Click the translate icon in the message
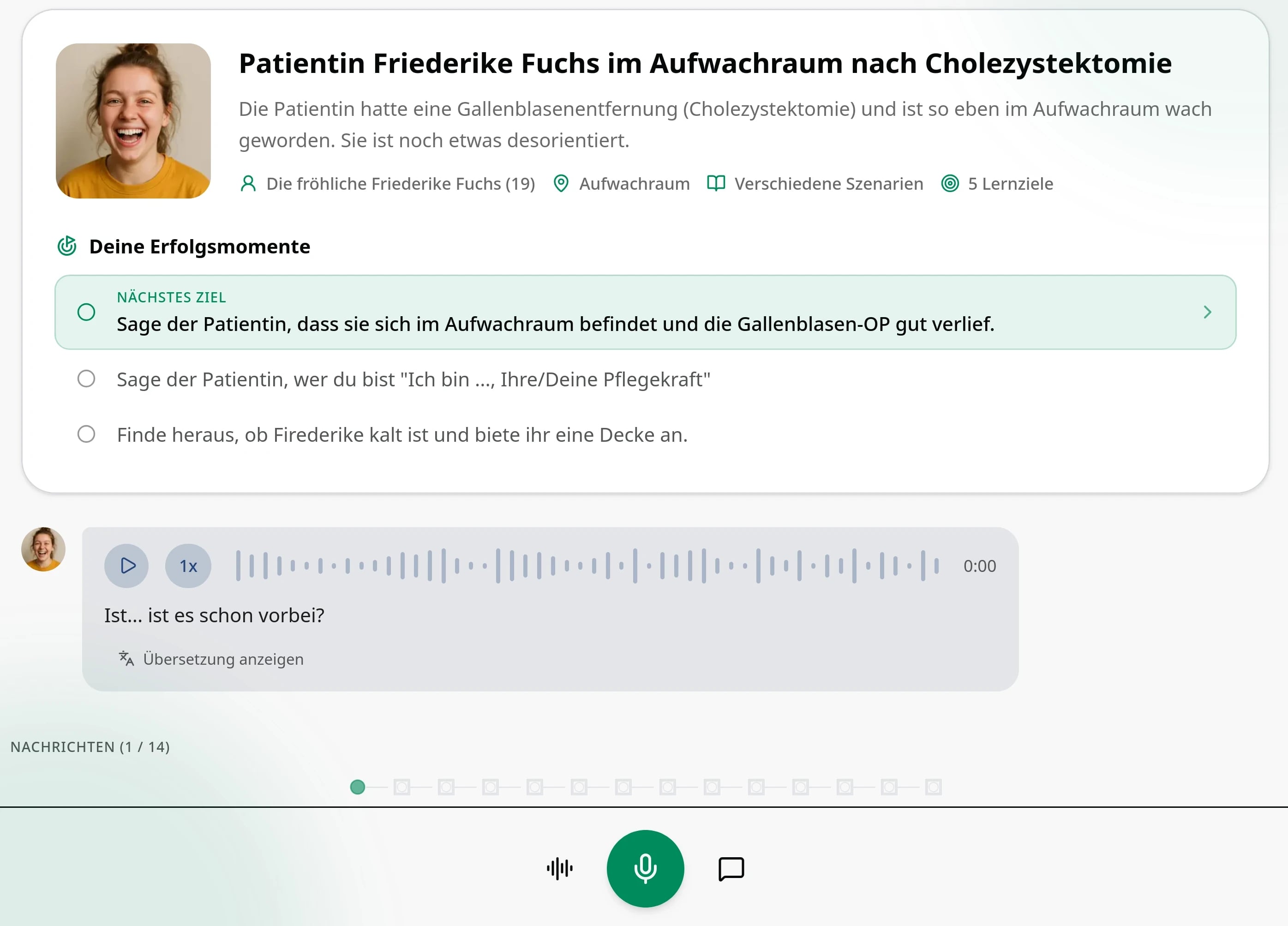 click(x=126, y=658)
